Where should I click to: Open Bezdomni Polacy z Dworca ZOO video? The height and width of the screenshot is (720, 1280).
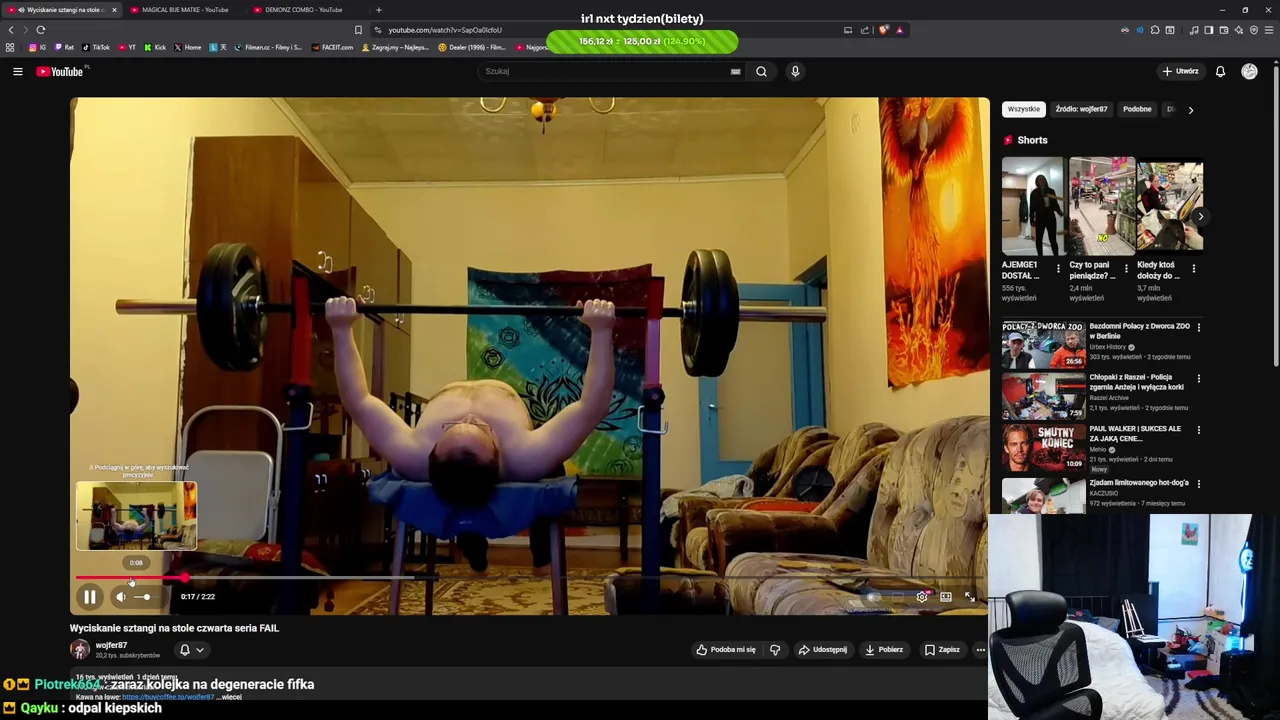tap(1043, 345)
